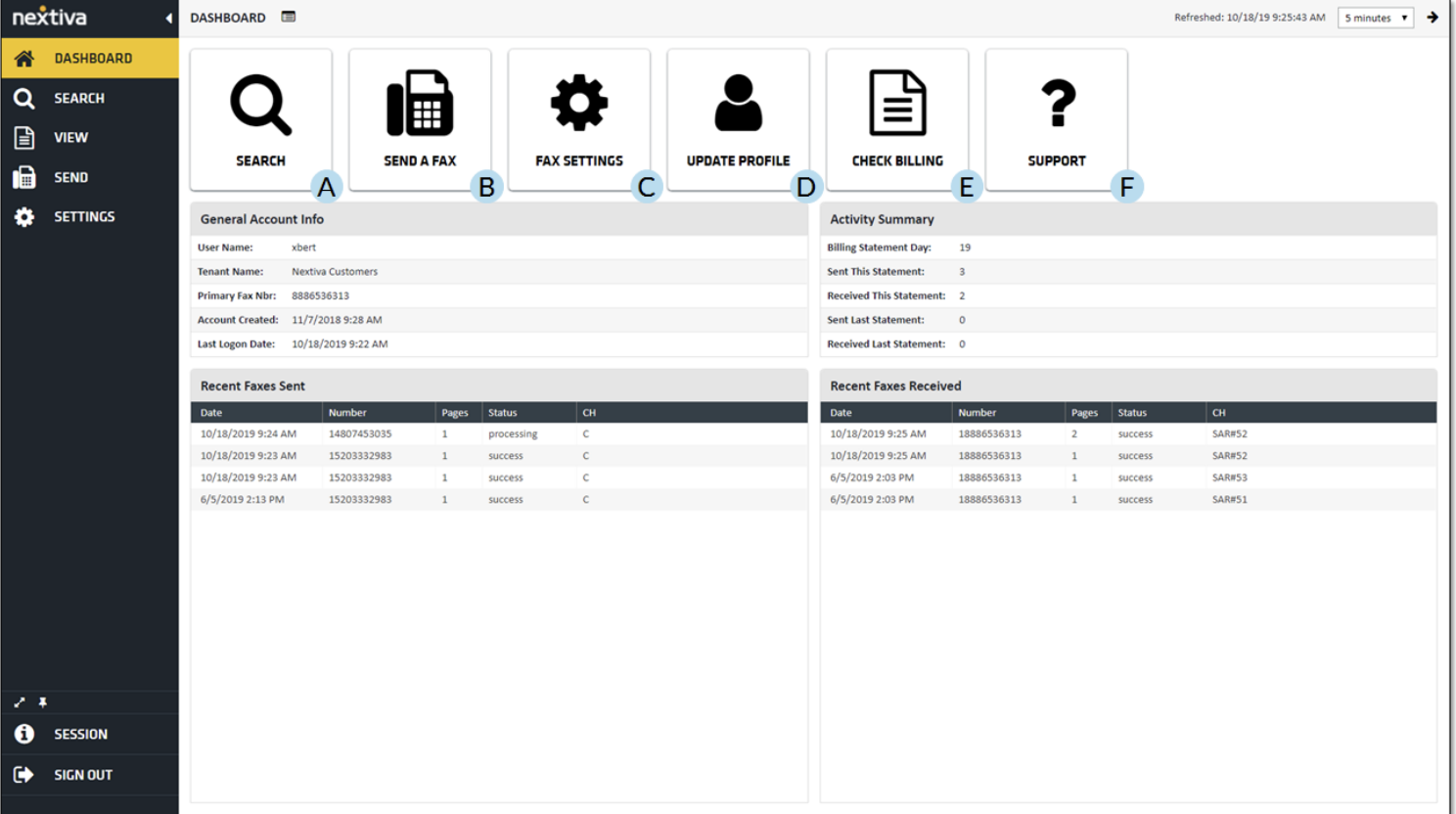
Task: Click the right arrow at top right
Action: tap(1433, 18)
